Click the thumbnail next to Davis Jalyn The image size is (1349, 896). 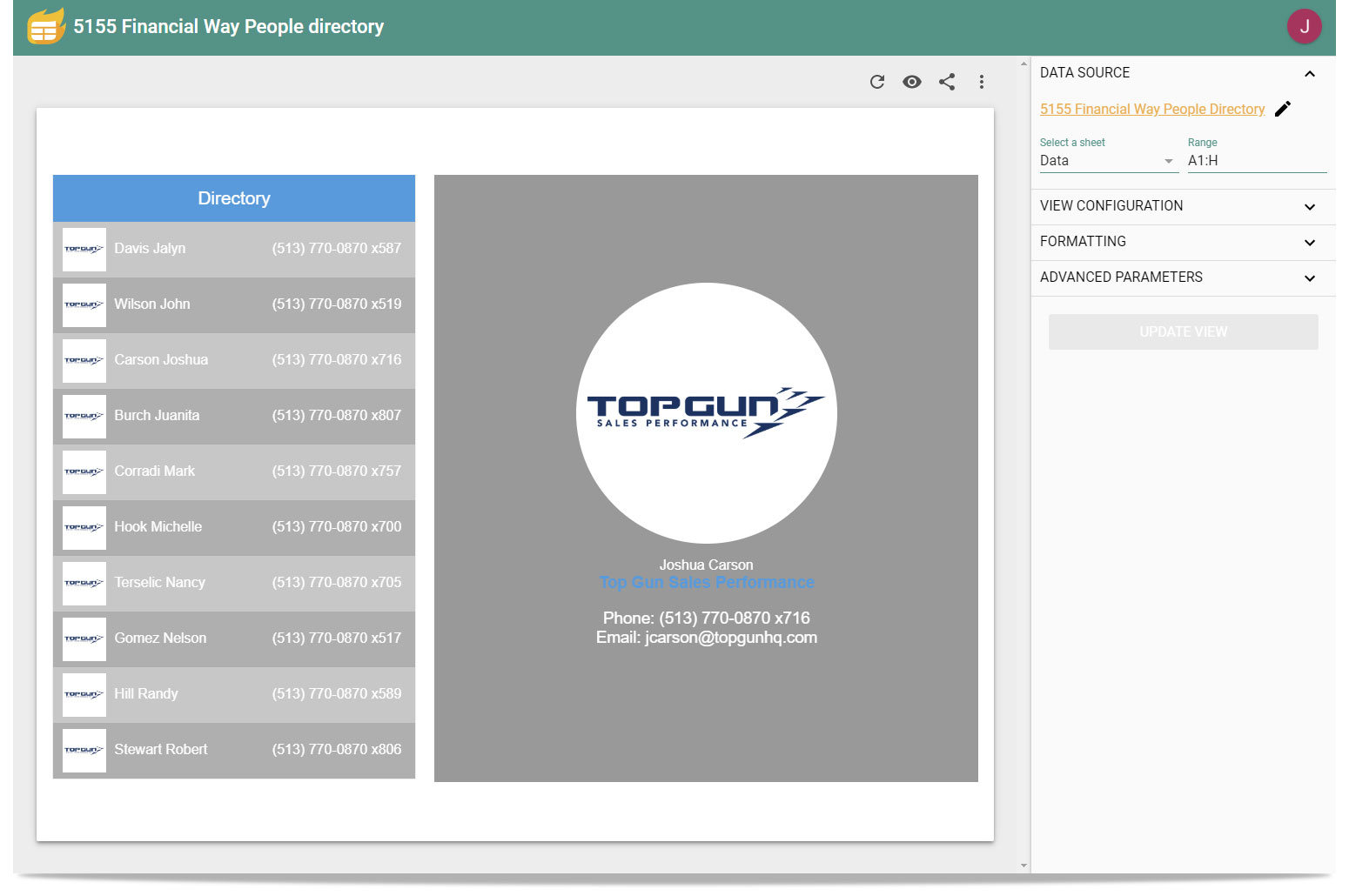coord(84,250)
